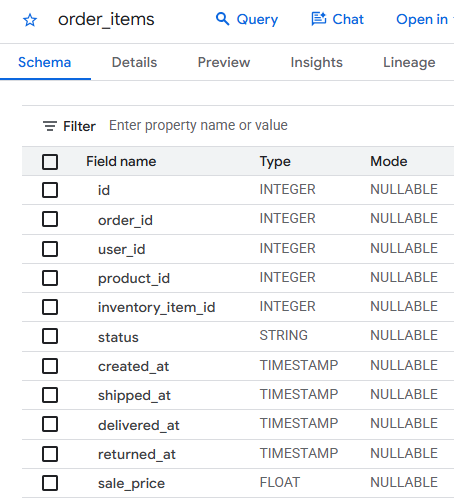454x501 pixels.
Task: Check the shipped_at field checkbox
Action: coord(50,395)
